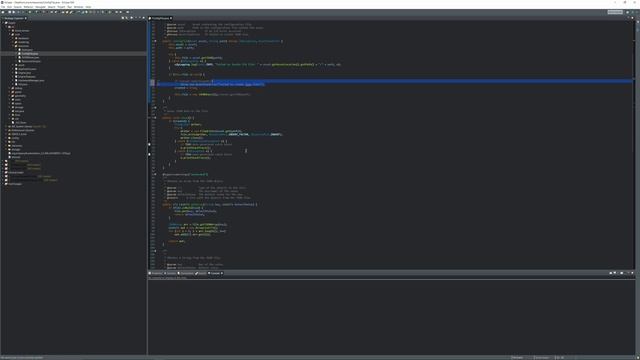Switch to the Search tab
The height and width of the screenshot is (360, 640).
click(x=201, y=273)
